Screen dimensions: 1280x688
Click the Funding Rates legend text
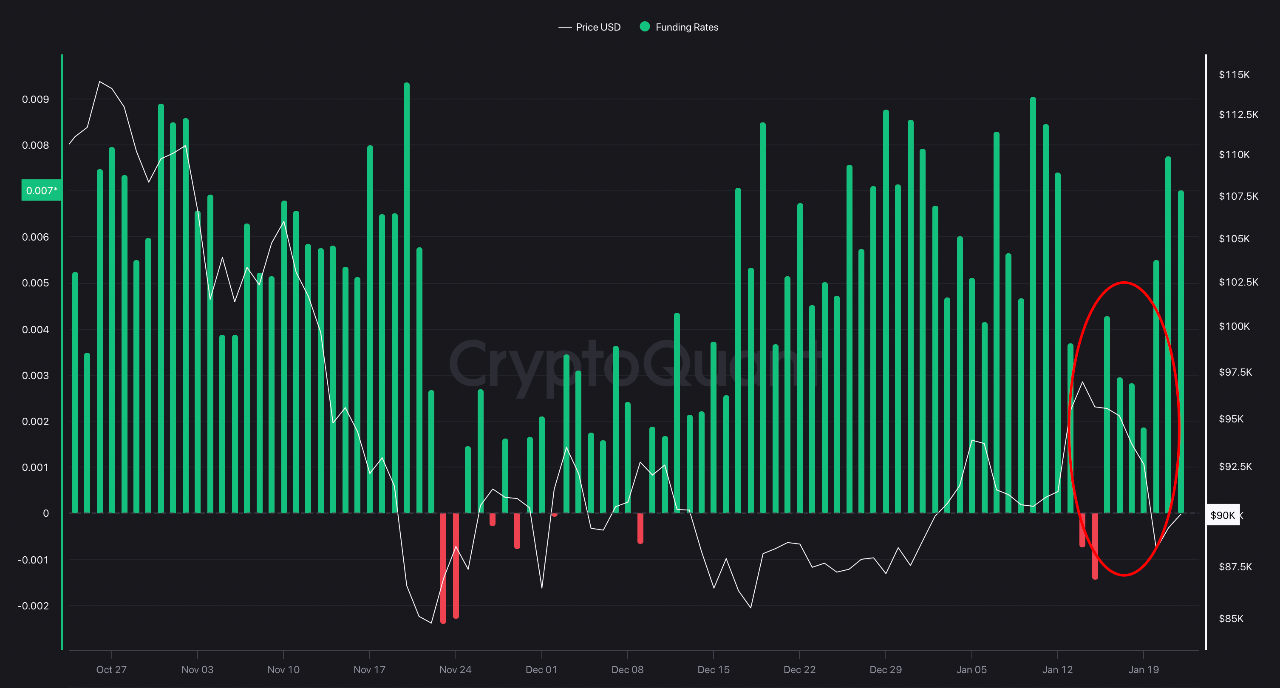coord(688,27)
